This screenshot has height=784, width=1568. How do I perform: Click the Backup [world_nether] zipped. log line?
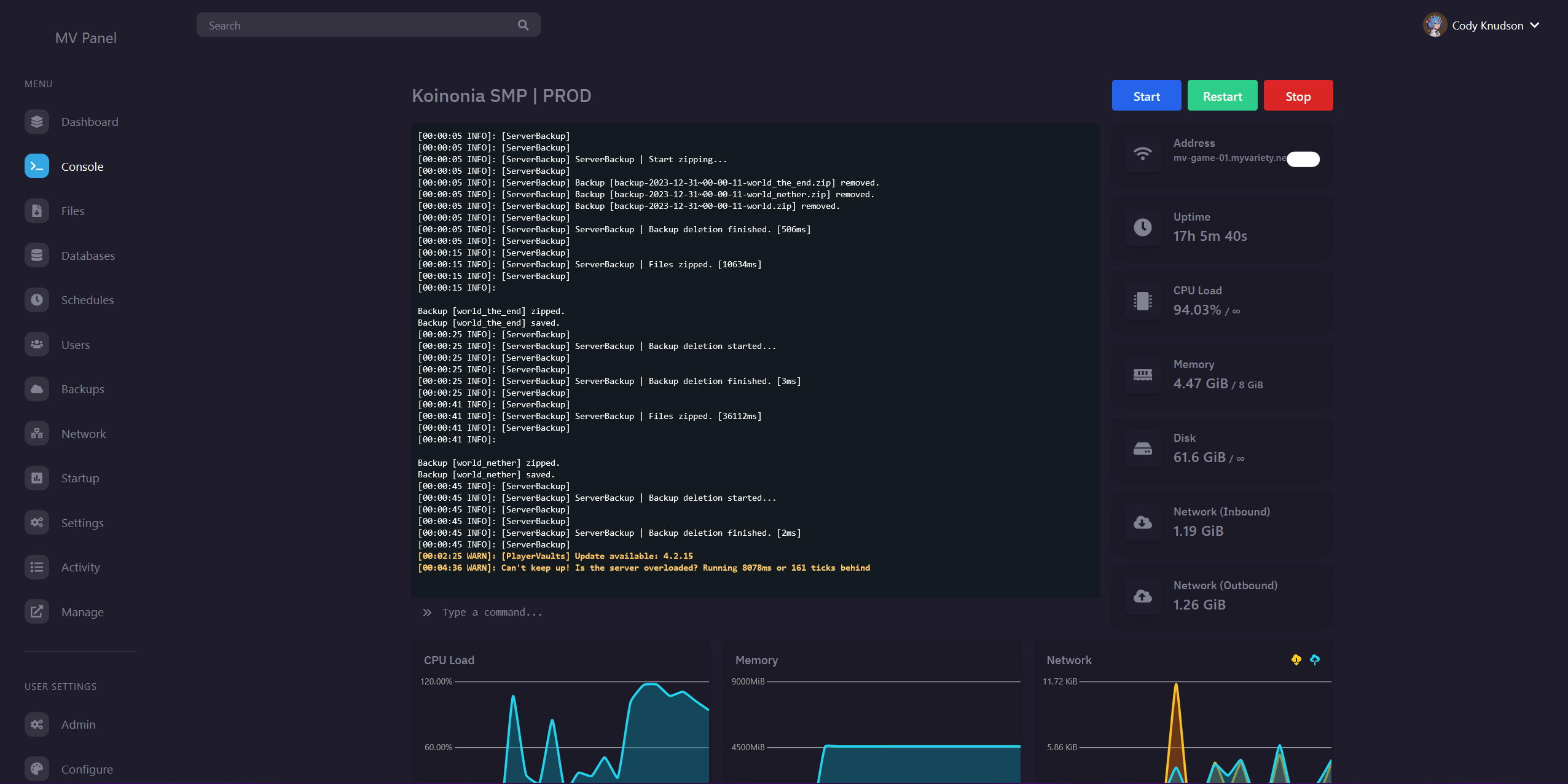(488, 463)
